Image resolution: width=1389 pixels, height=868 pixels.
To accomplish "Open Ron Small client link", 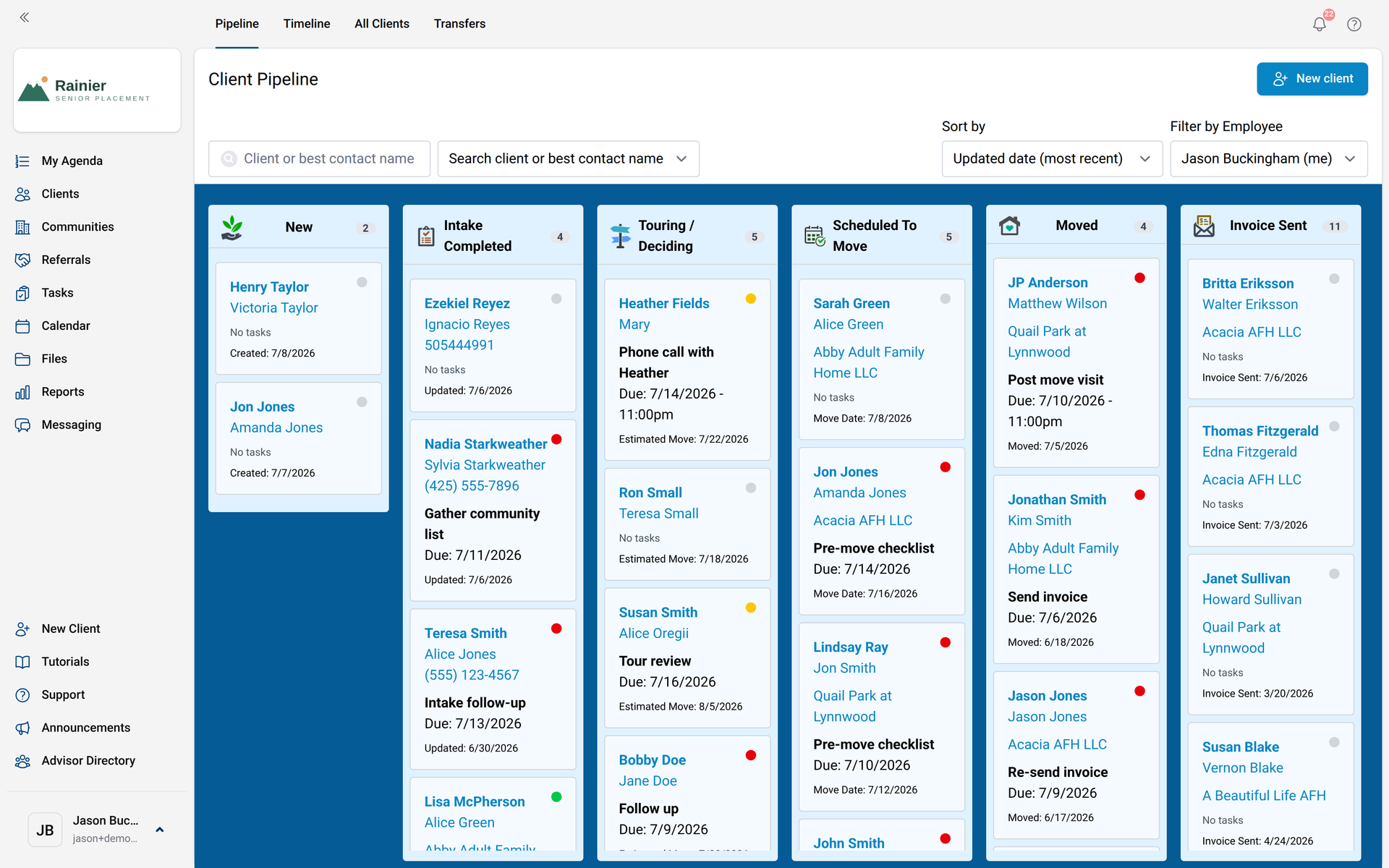I will [x=650, y=493].
